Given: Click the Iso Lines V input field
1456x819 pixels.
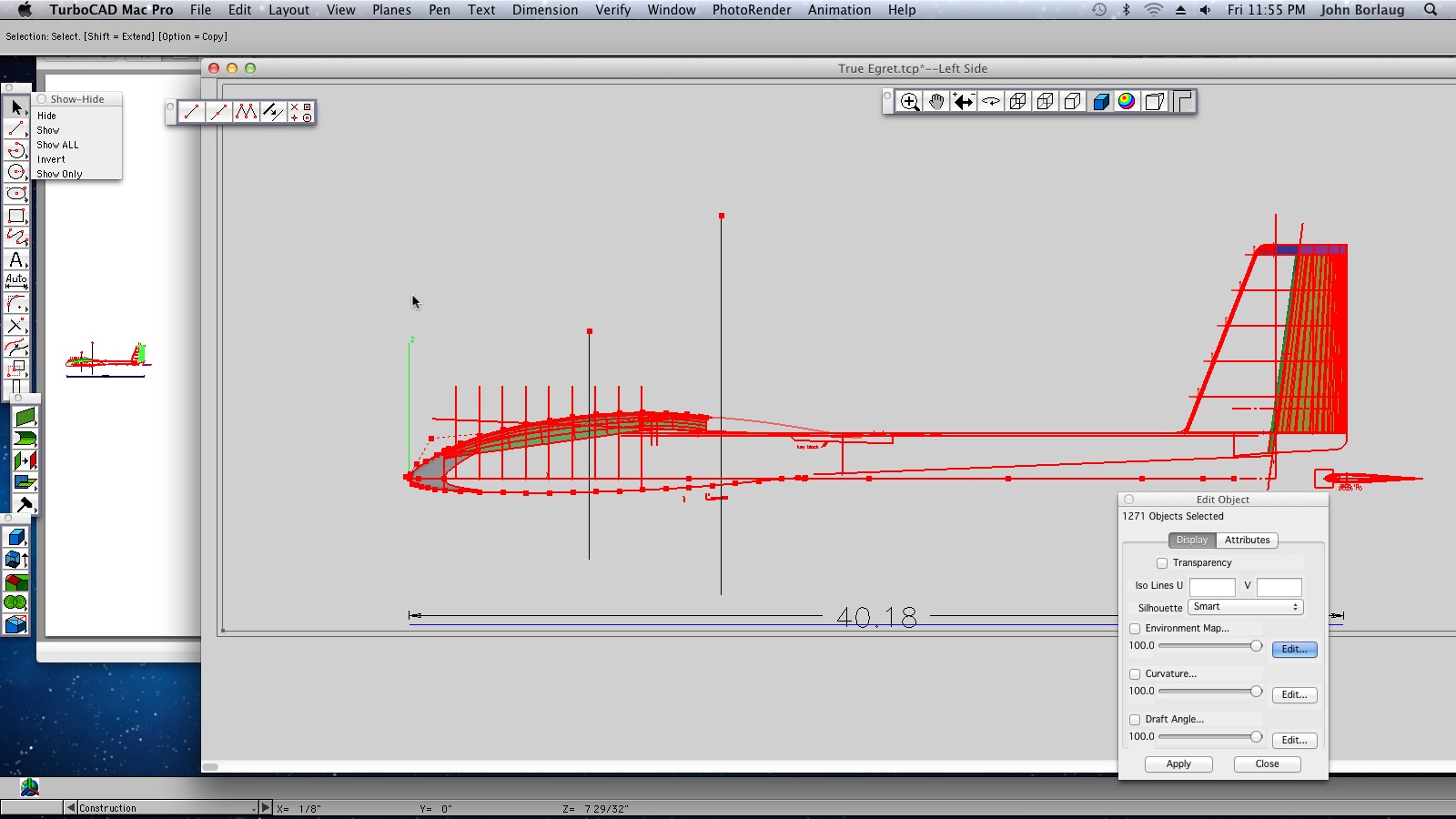Looking at the screenshot, I should [x=1279, y=587].
